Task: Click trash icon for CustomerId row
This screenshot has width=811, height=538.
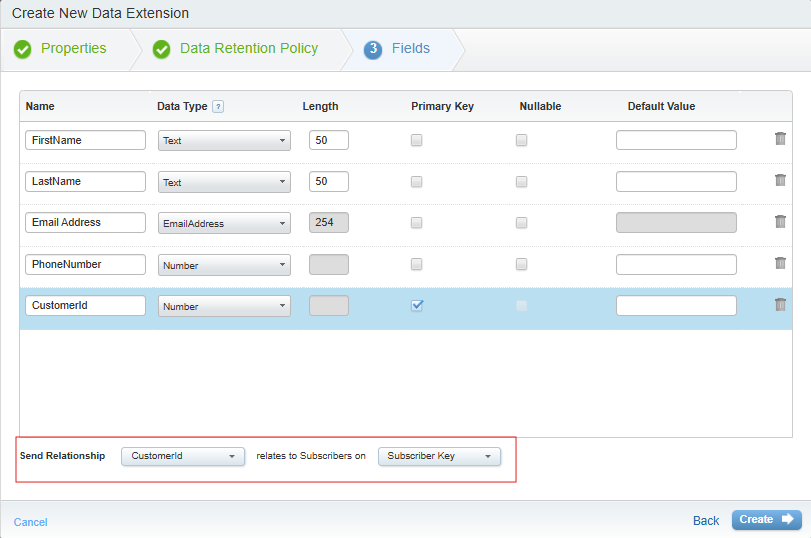Action: click(x=780, y=305)
